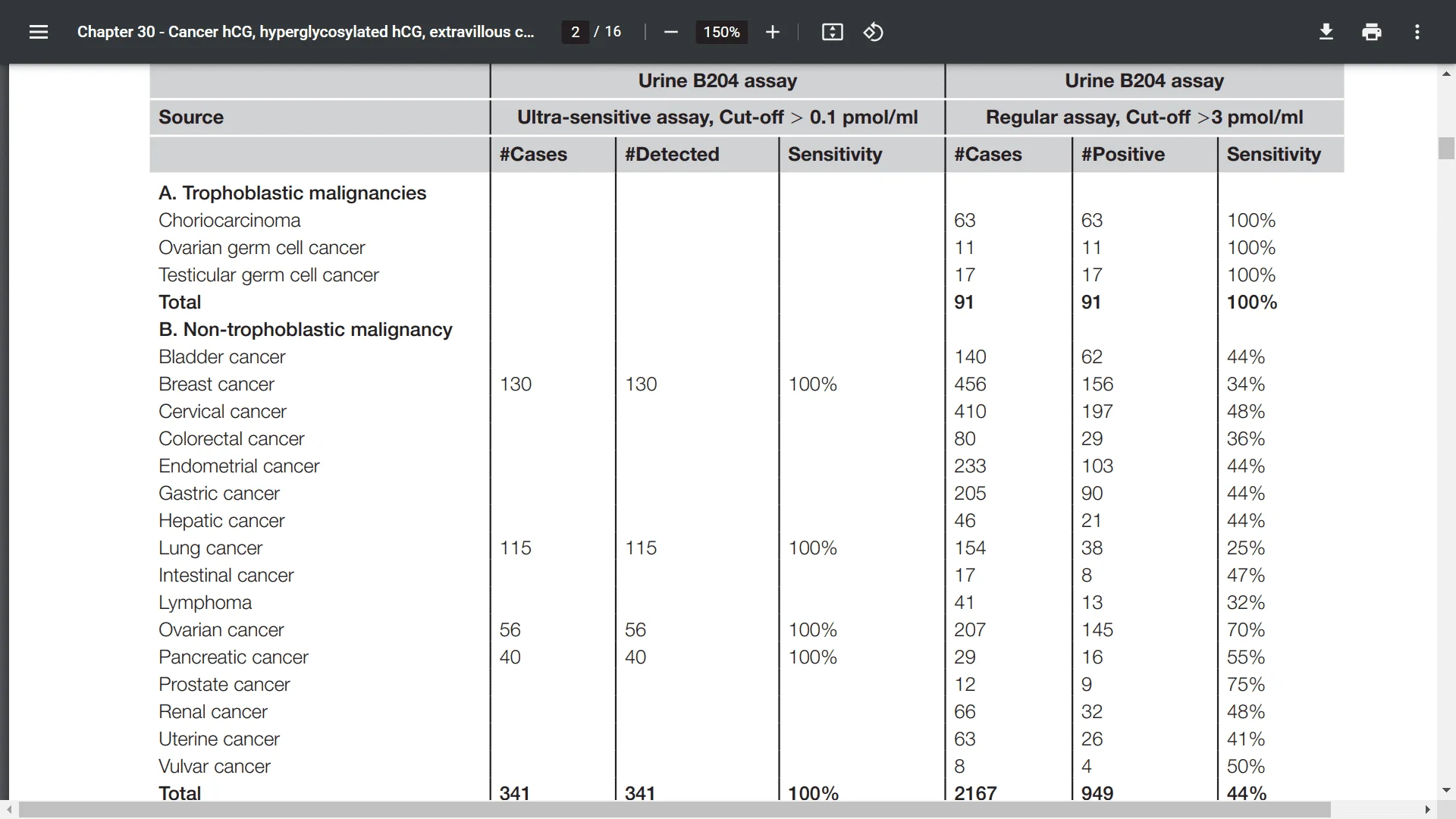Click 'B. Non-trophoblastic malignancy' heading
Viewport: 1456px width, 819px height.
tap(305, 329)
